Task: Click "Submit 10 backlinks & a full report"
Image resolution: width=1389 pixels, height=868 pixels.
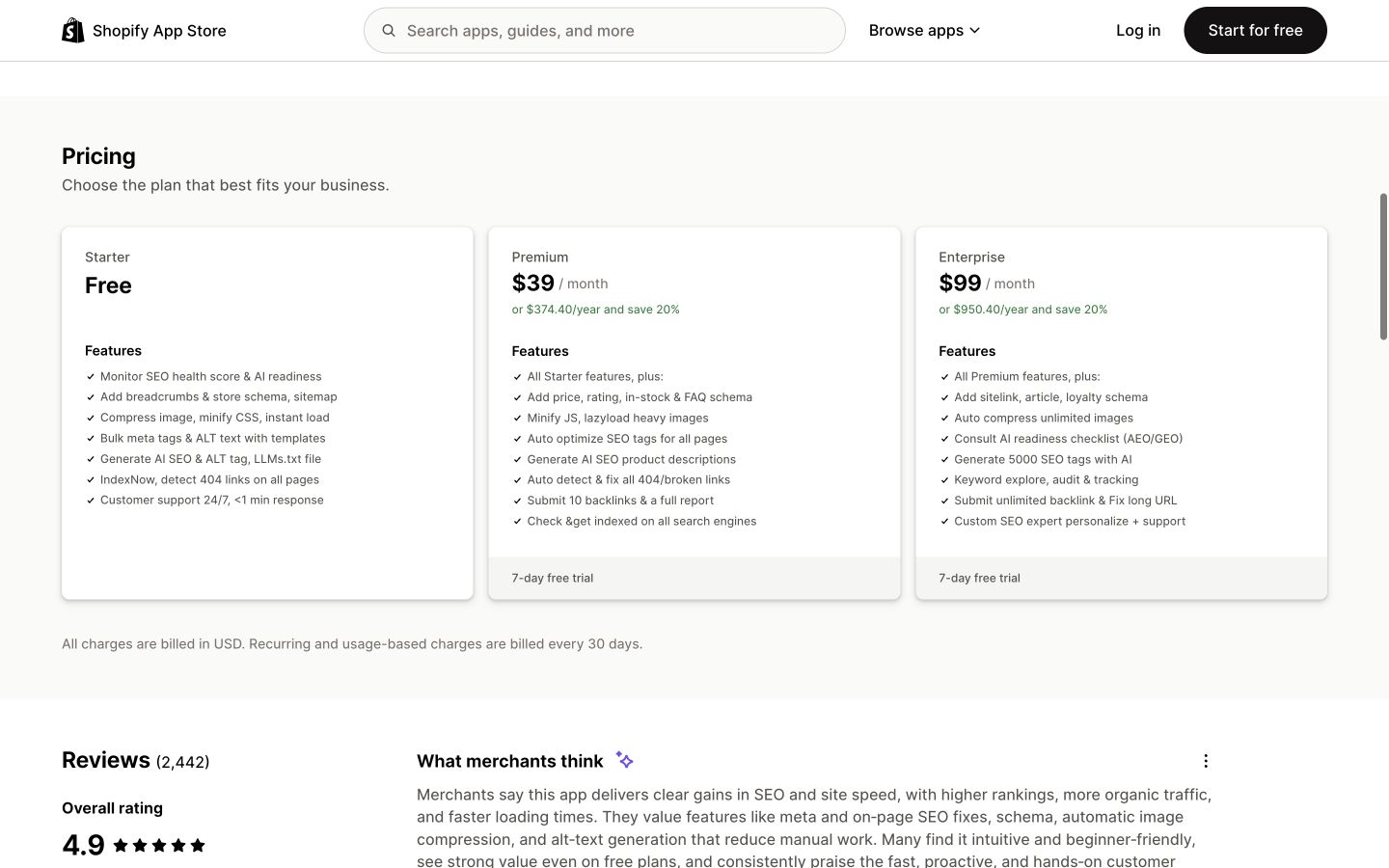Action: click(x=620, y=501)
